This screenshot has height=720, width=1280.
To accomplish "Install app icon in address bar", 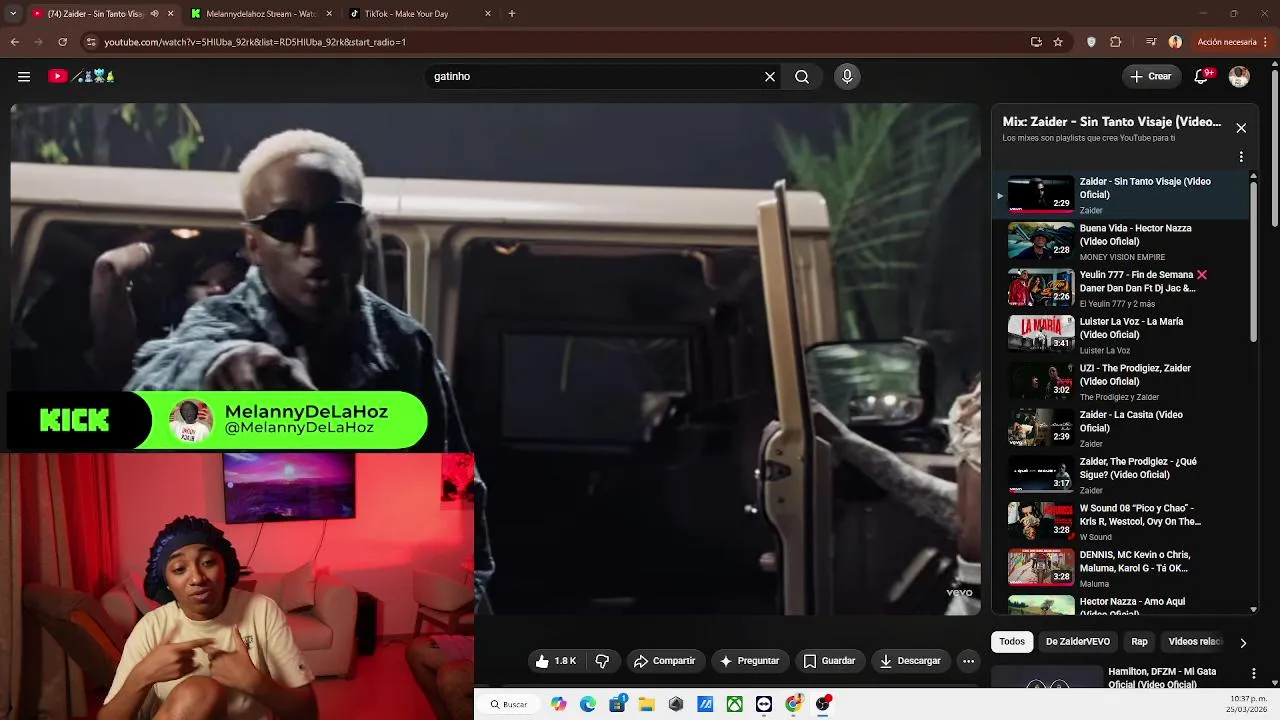I will tap(1036, 42).
